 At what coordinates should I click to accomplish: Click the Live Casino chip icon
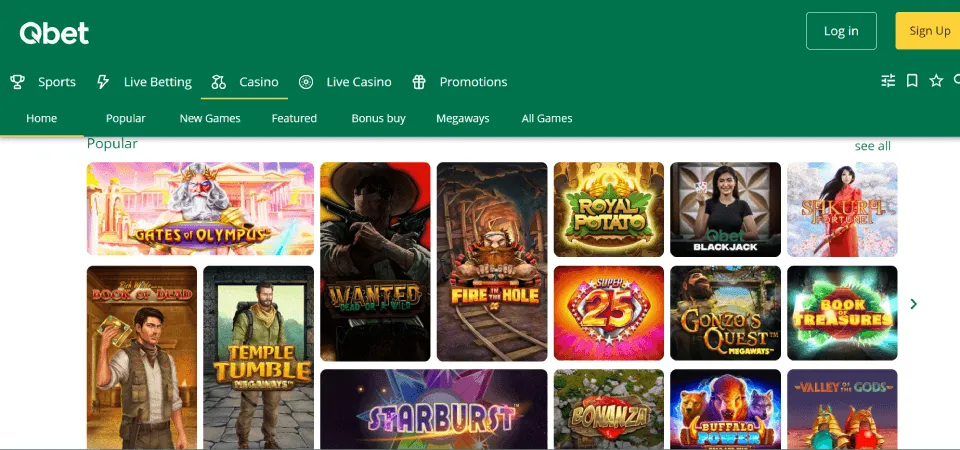(x=306, y=82)
